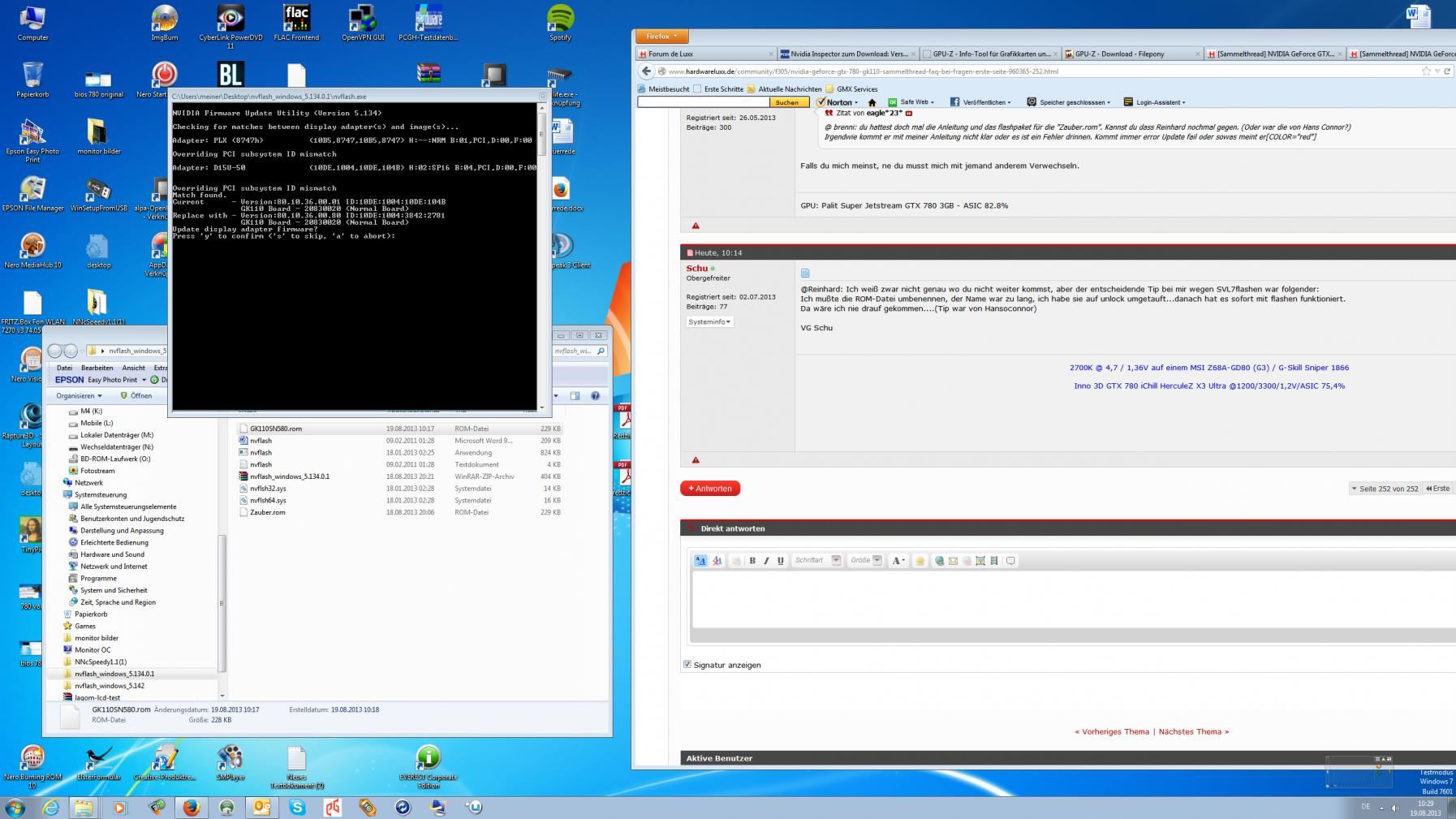1456x819 pixels.
Task: Open the Größe font size dropdown
Action: (x=865, y=561)
